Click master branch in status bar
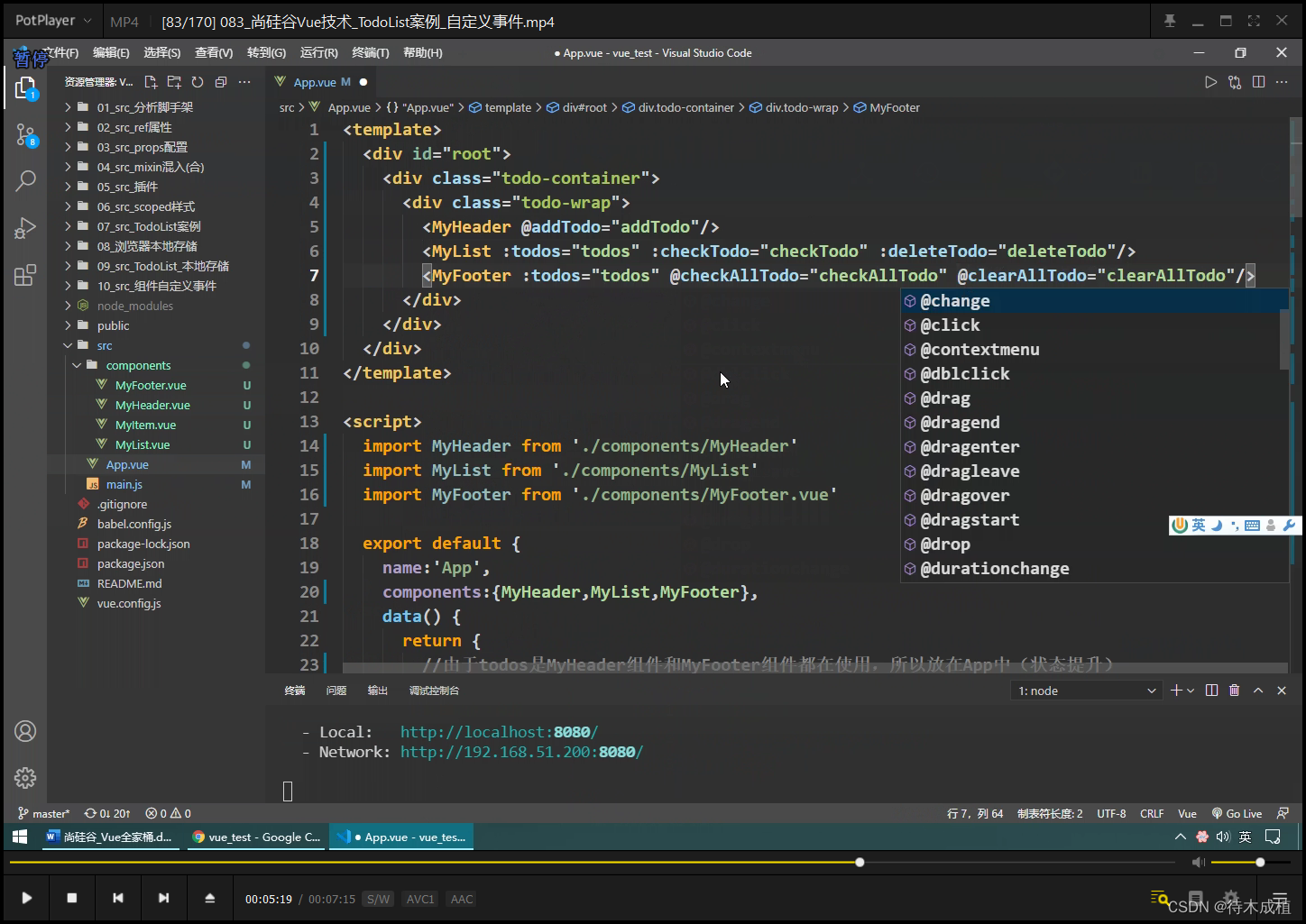1306x924 pixels. point(43,813)
